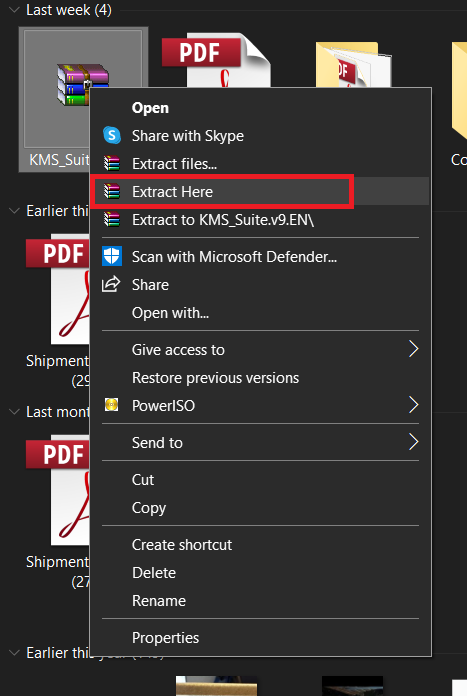Click the Share arrow icon

pos(111,284)
